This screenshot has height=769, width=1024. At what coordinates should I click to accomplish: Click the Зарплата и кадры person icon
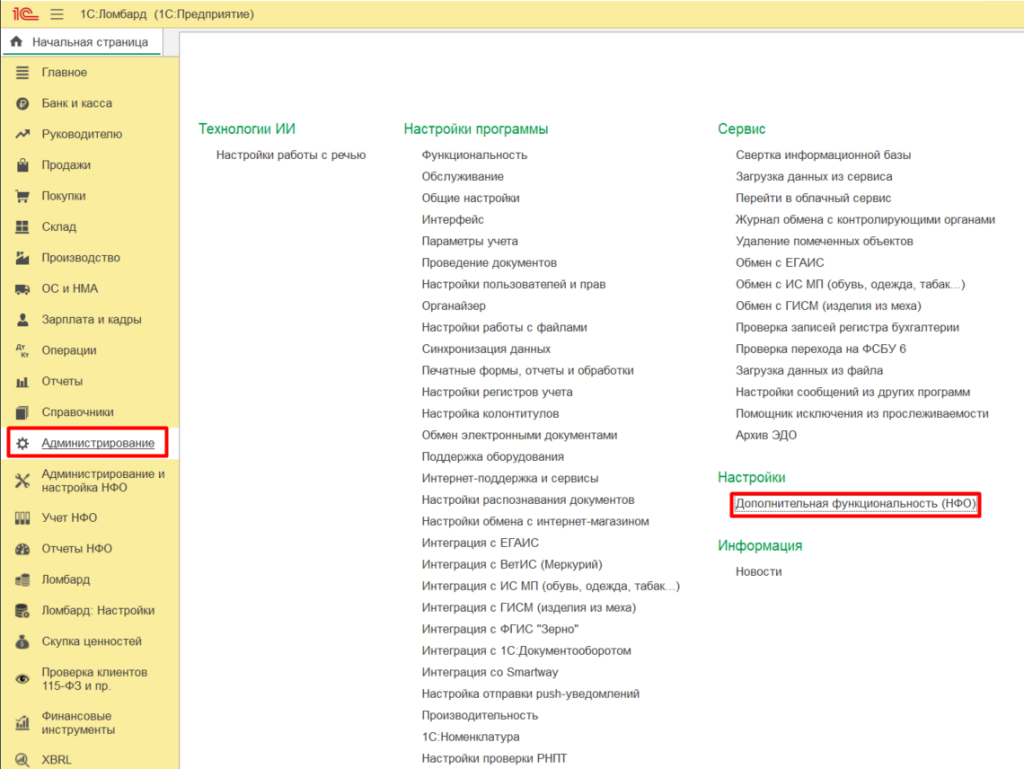coord(22,320)
